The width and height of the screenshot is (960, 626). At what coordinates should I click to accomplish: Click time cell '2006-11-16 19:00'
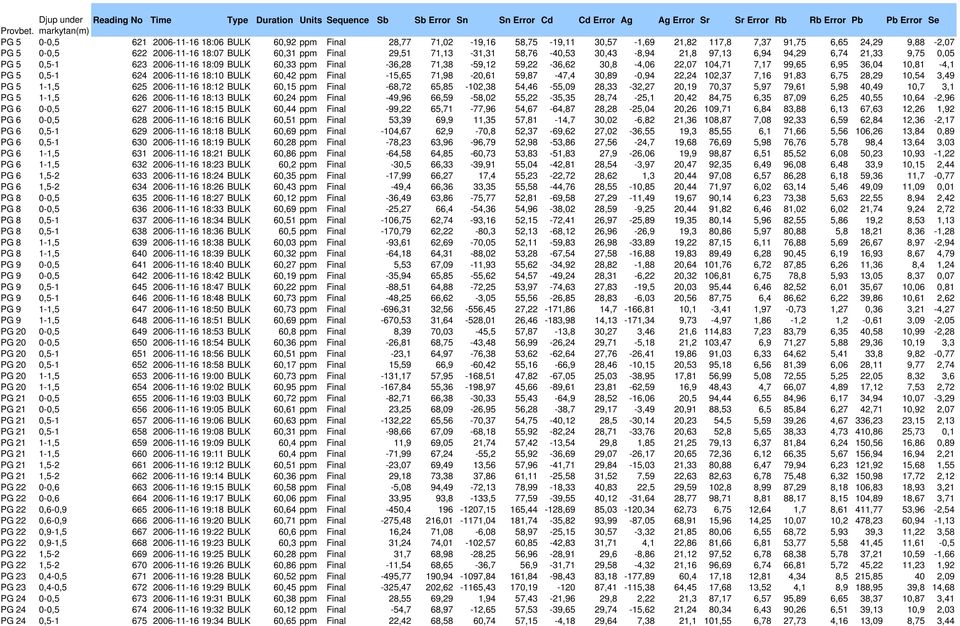[x=188, y=376]
